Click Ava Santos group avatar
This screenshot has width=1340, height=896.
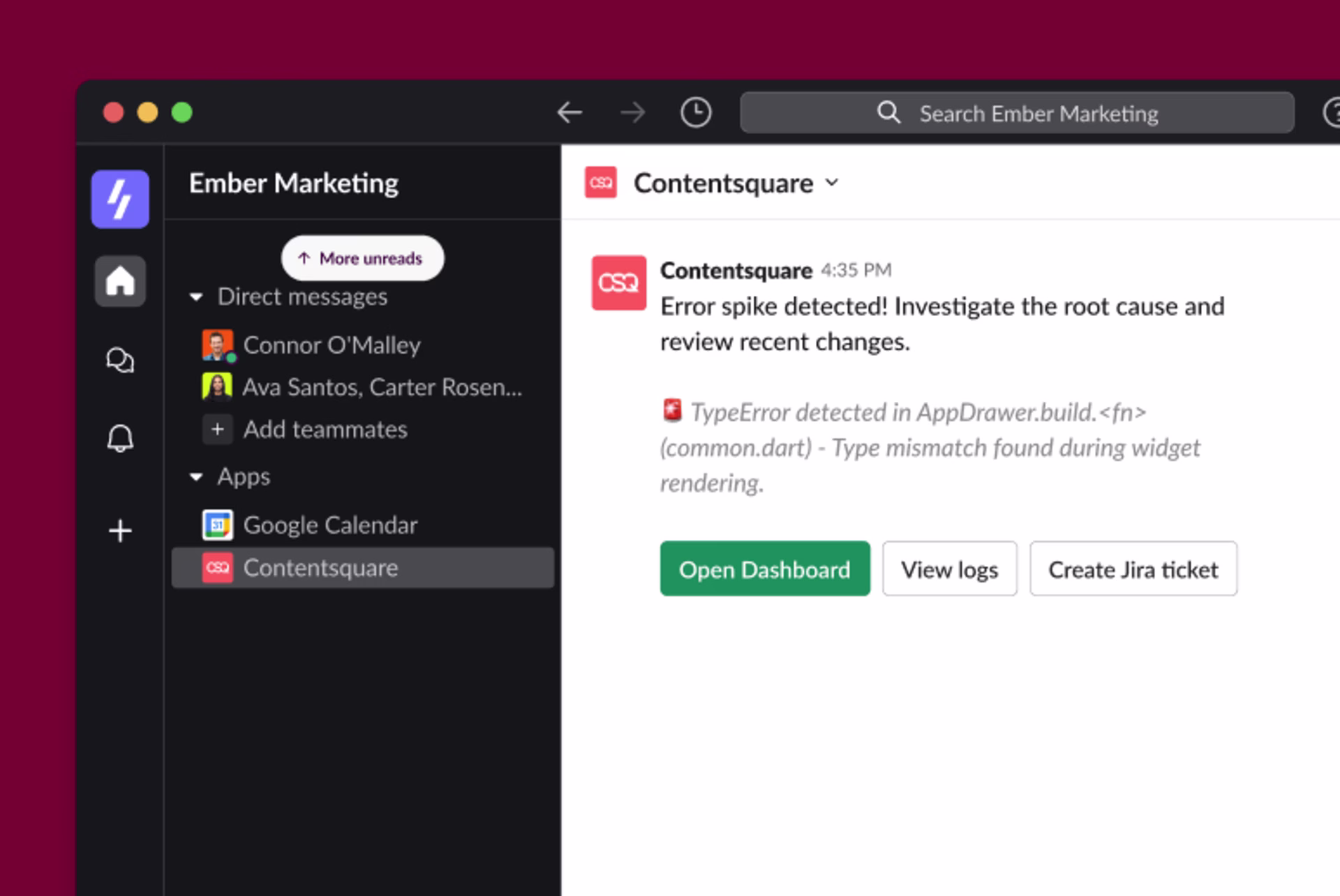pos(217,387)
